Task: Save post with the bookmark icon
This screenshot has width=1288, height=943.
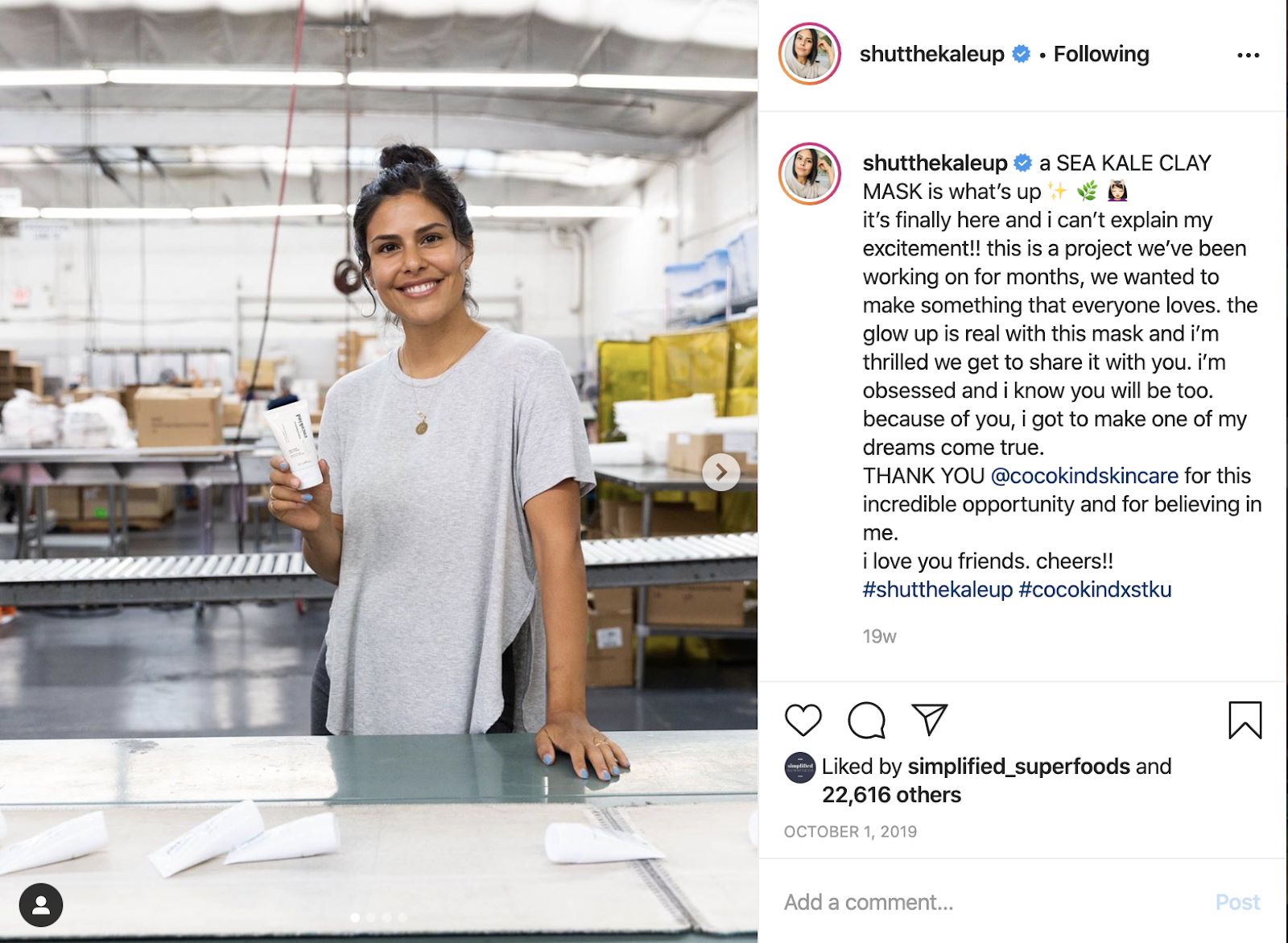Action: (x=1245, y=720)
